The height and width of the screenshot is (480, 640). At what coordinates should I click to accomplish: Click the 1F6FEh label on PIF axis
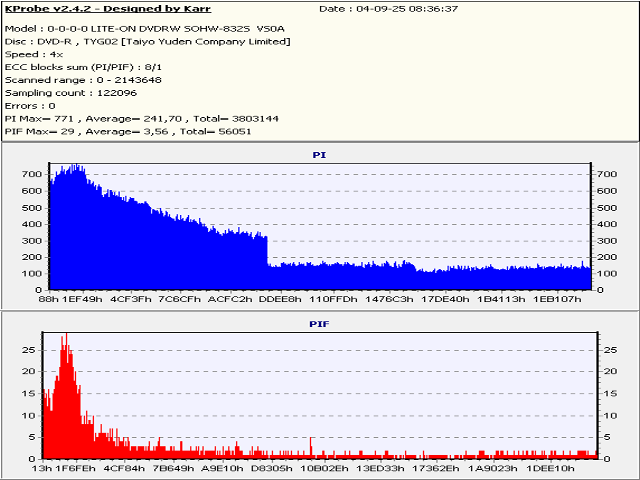(75, 468)
